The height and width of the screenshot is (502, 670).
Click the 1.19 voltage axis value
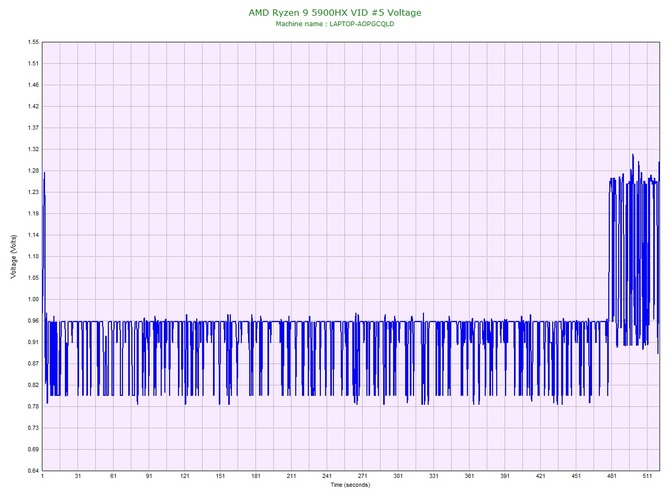coord(33,213)
